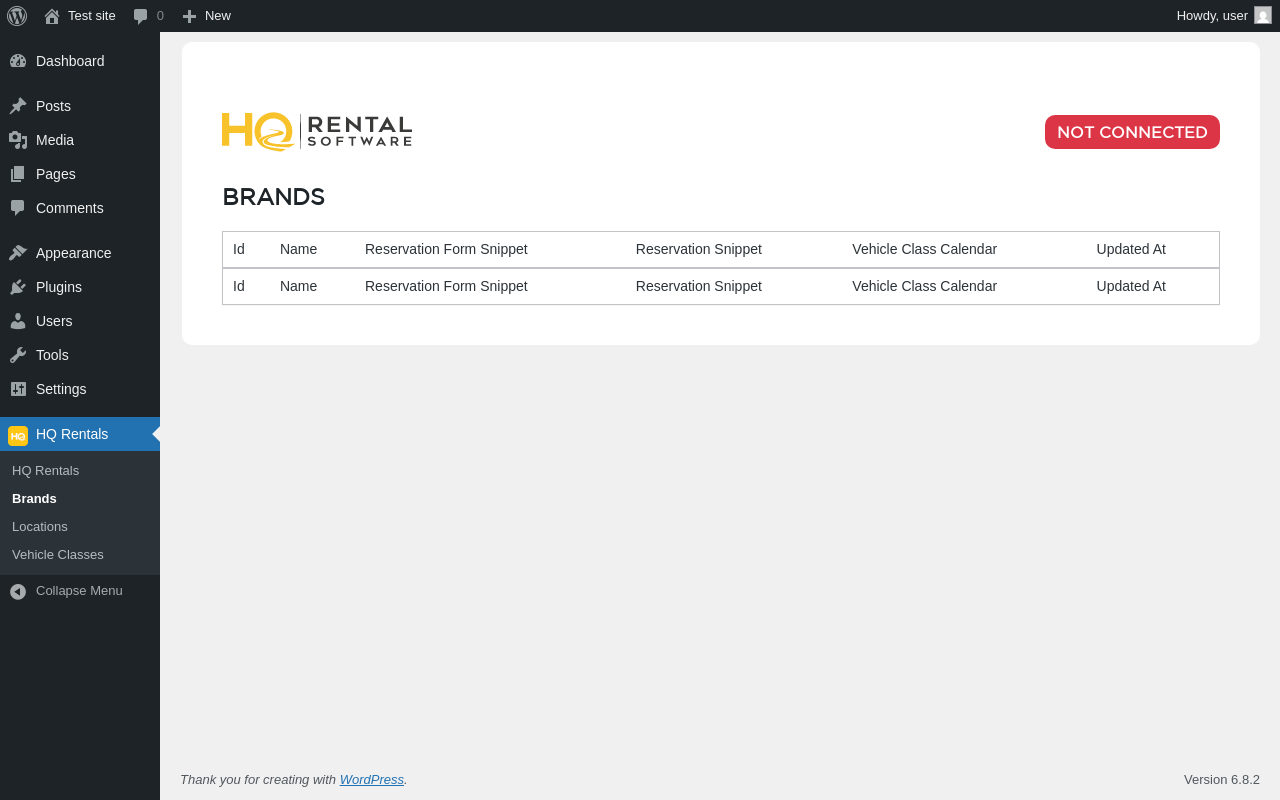Open the comments bubble icon in admin bar

click(141, 16)
